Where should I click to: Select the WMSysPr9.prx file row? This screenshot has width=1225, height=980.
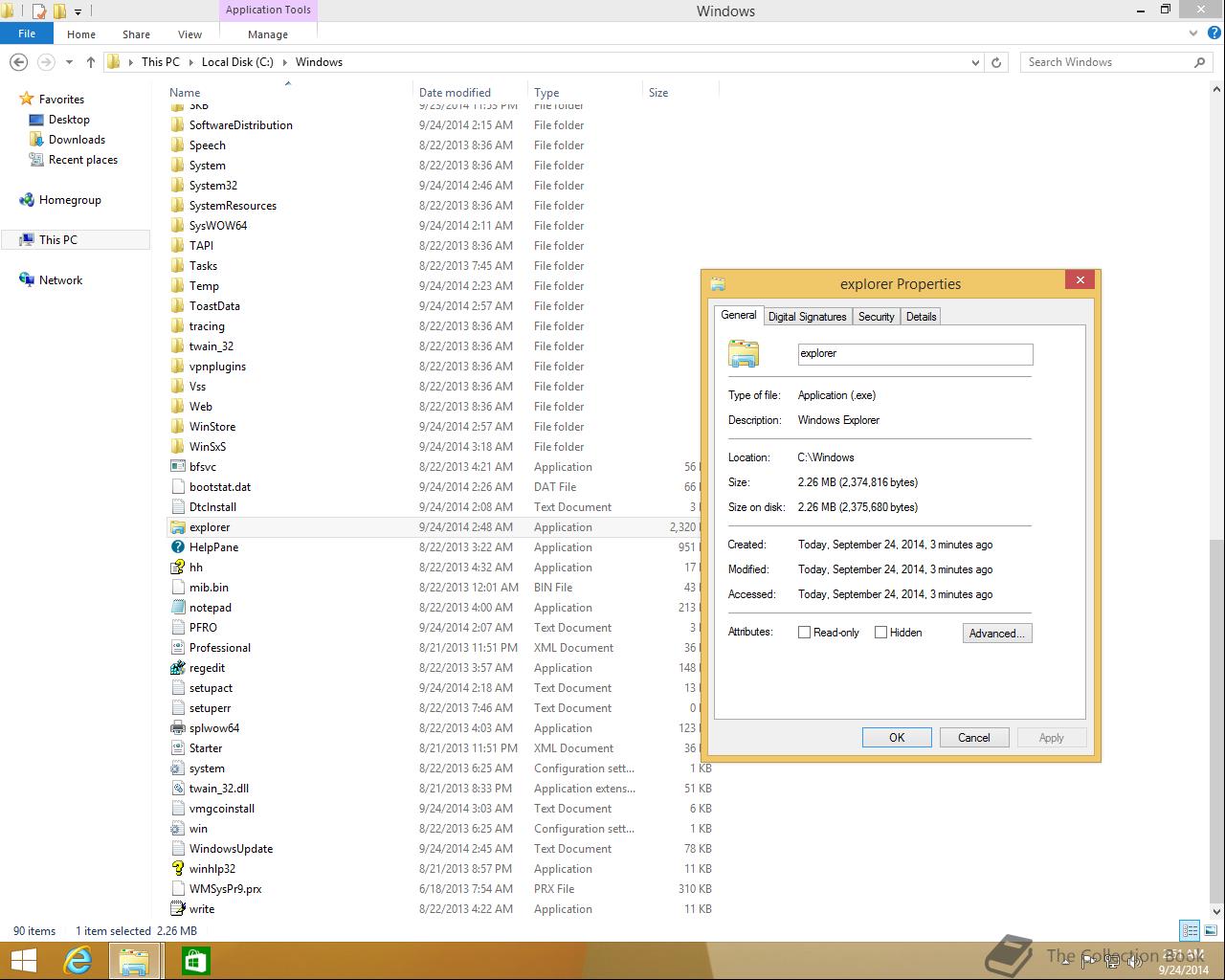(x=440, y=889)
